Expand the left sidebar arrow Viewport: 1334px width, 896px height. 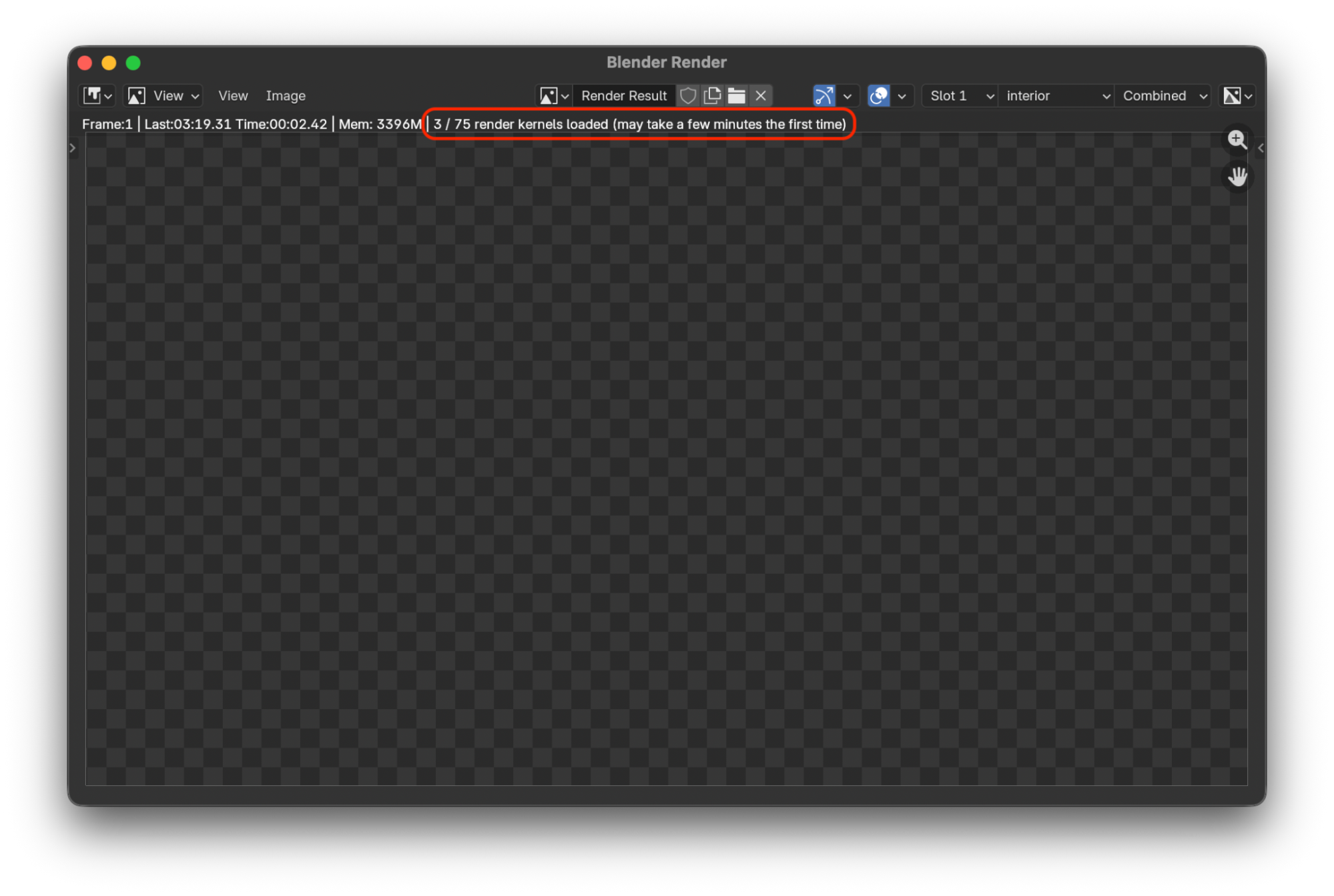click(x=73, y=147)
